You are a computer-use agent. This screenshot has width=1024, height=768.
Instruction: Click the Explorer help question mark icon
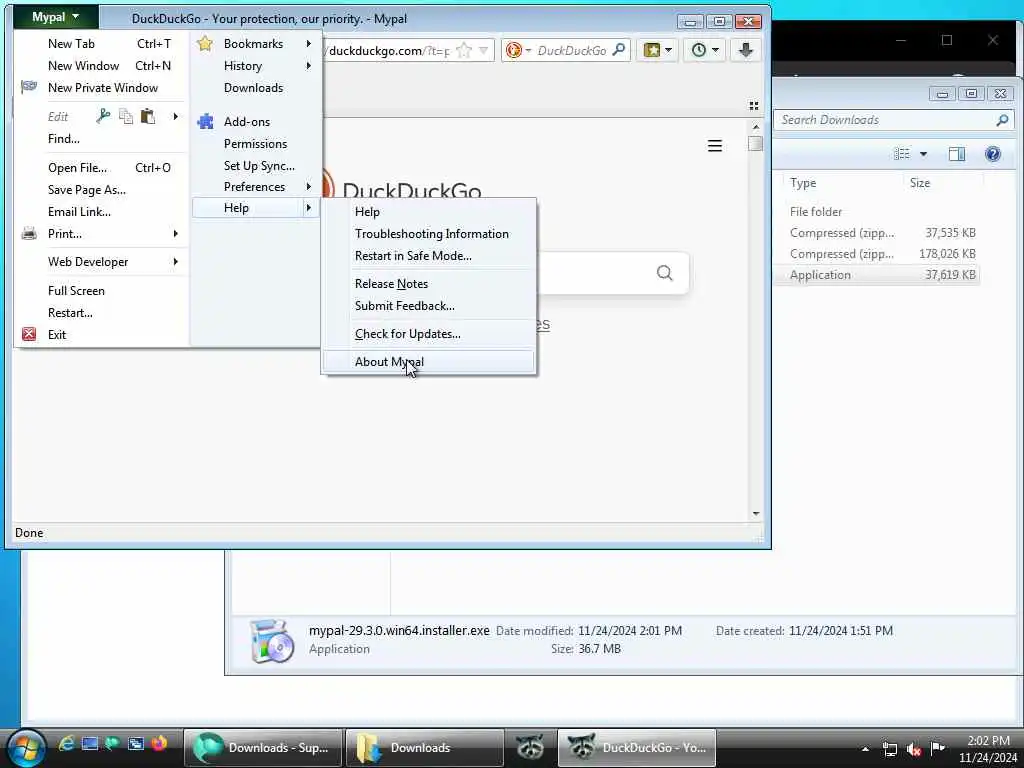(x=993, y=154)
